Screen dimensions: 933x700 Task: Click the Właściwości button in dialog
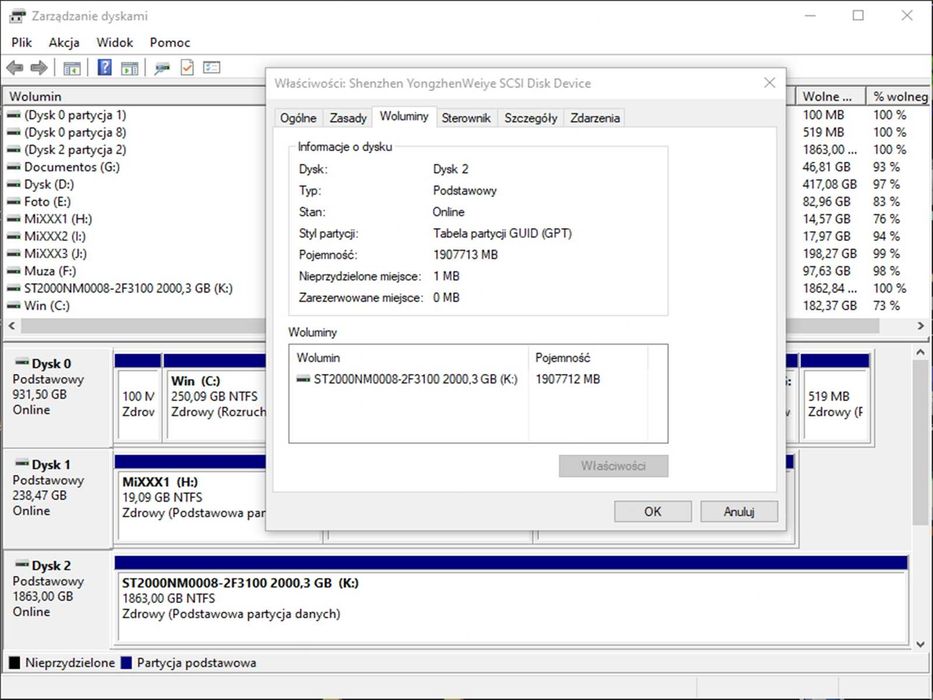[x=613, y=466]
